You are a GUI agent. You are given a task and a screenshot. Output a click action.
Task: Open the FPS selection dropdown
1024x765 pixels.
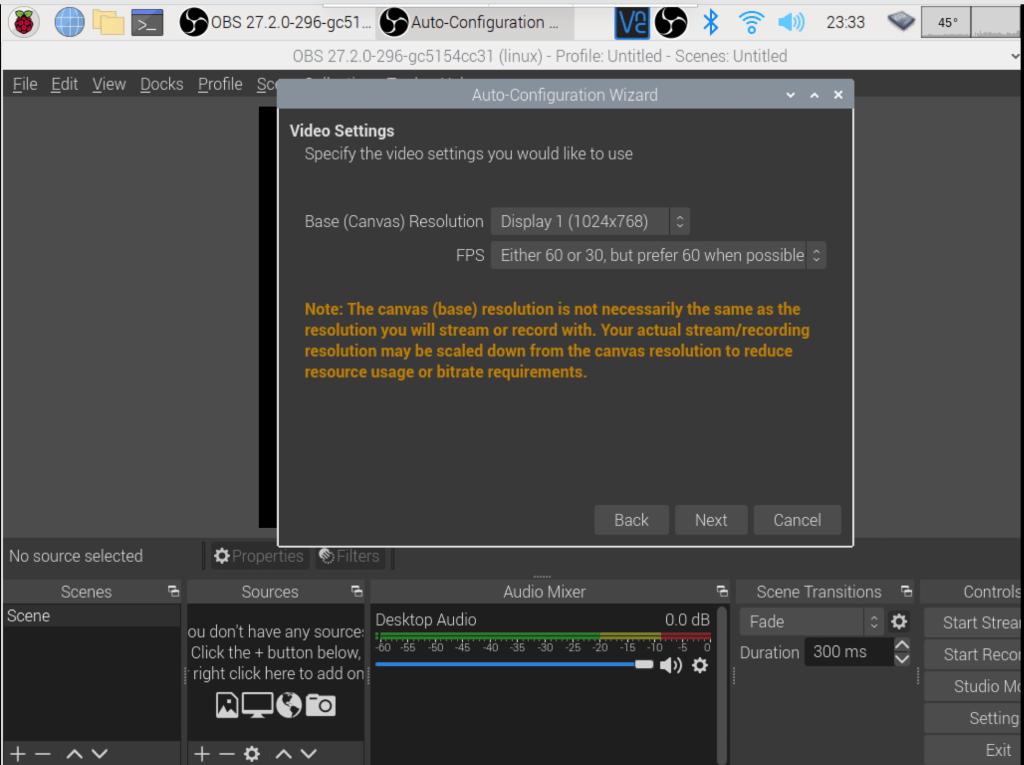point(658,255)
